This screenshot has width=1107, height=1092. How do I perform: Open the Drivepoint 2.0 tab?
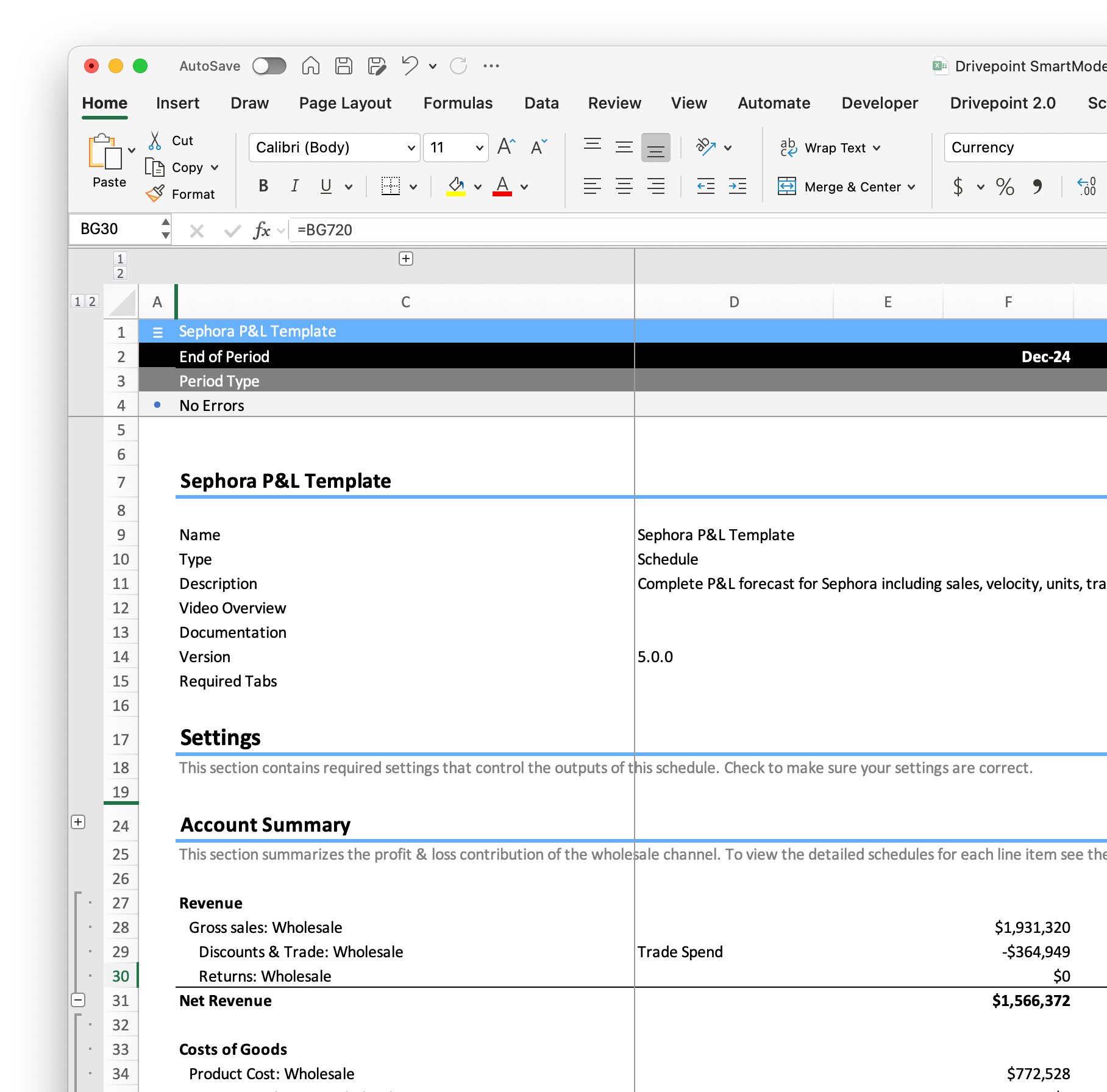click(1003, 103)
